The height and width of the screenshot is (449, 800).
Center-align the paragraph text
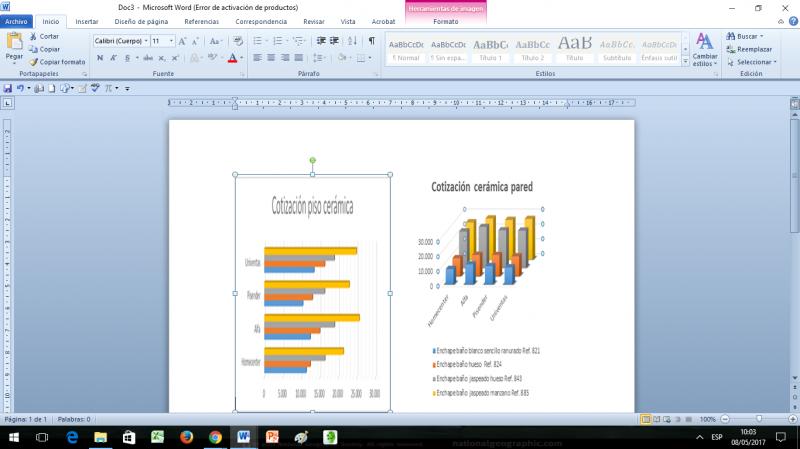271,58
